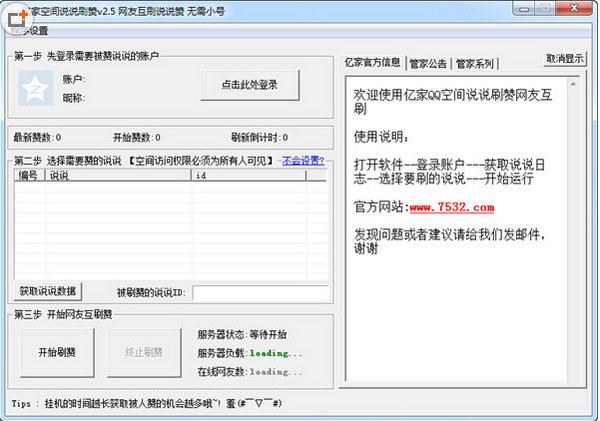This screenshot has width=600, height=421.
Task: Switch to the 管家公告 tab
Action: (428, 63)
